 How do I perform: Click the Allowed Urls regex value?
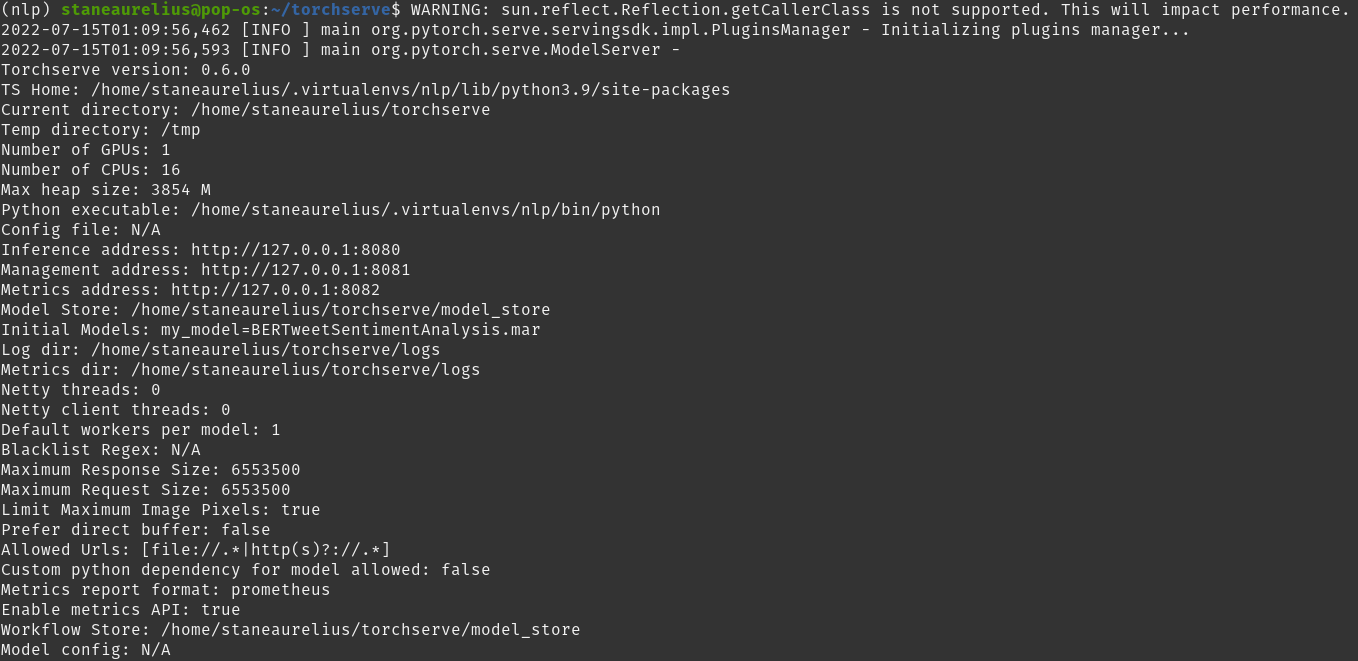265,550
